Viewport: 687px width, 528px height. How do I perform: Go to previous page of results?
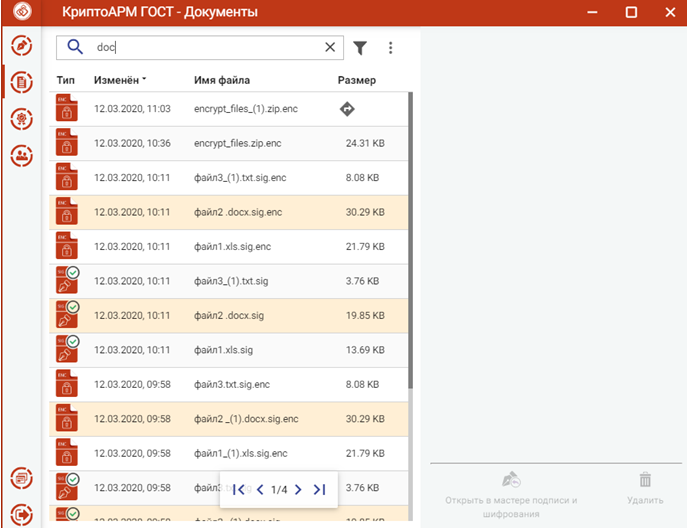pyautogui.click(x=260, y=489)
